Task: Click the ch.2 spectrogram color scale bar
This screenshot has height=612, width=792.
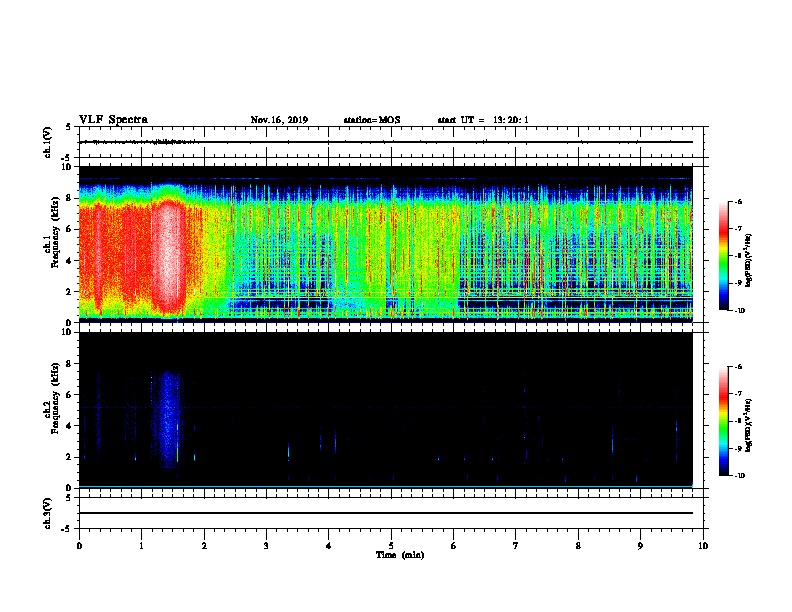Action: point(724,421)
